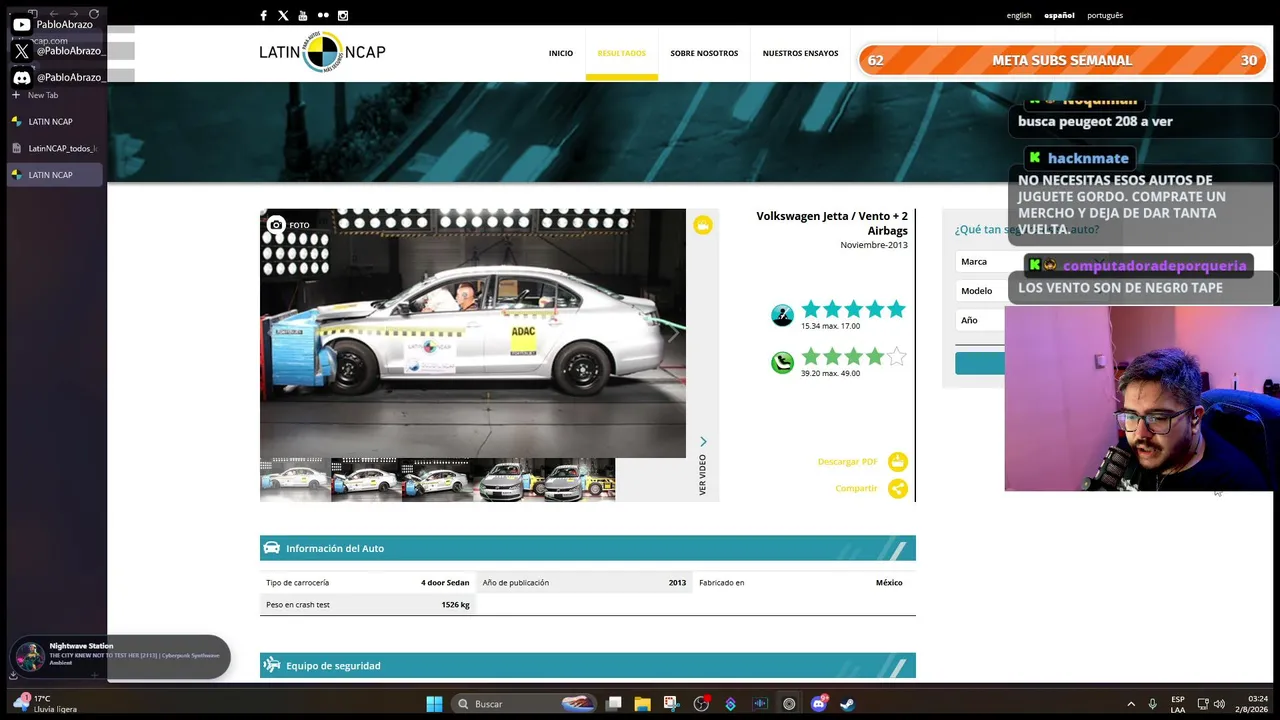Screen dimensions: 1280x720
Task: Click the Nightwave Station media notification
Action: 120,656
